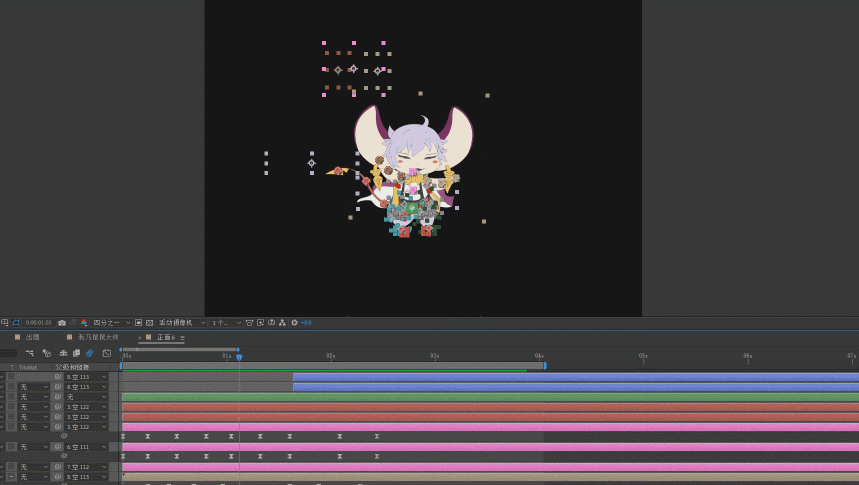Toggle the Draft 3D icon
Screen dimensions: 859x485
(47, 353)
